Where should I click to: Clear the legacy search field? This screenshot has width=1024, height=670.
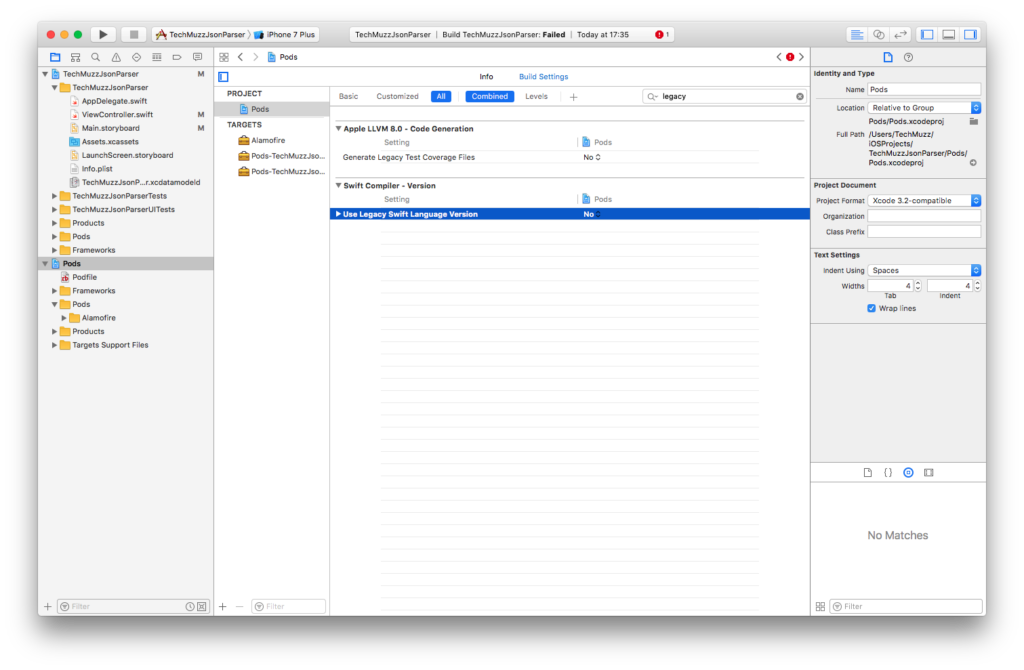(x=800, y=97)
